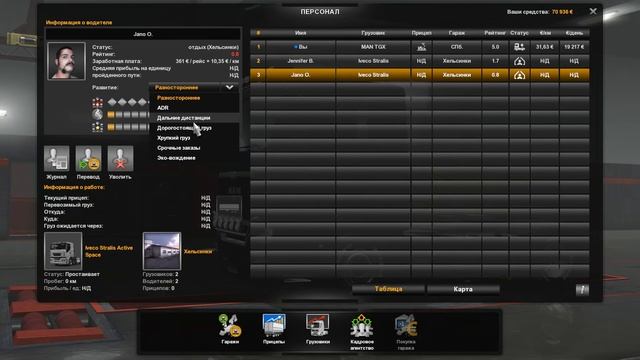Viewport: 640px width, 360px height.
Task: Sort table by Имя column header
Action: click(x=300, y=33)
